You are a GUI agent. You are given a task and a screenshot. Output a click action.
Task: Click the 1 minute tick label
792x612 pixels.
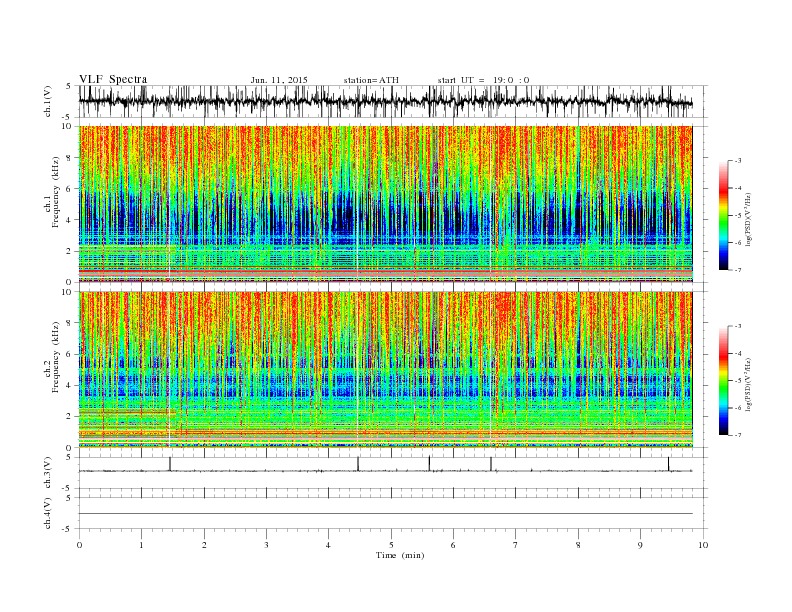(x=141, y=545)
